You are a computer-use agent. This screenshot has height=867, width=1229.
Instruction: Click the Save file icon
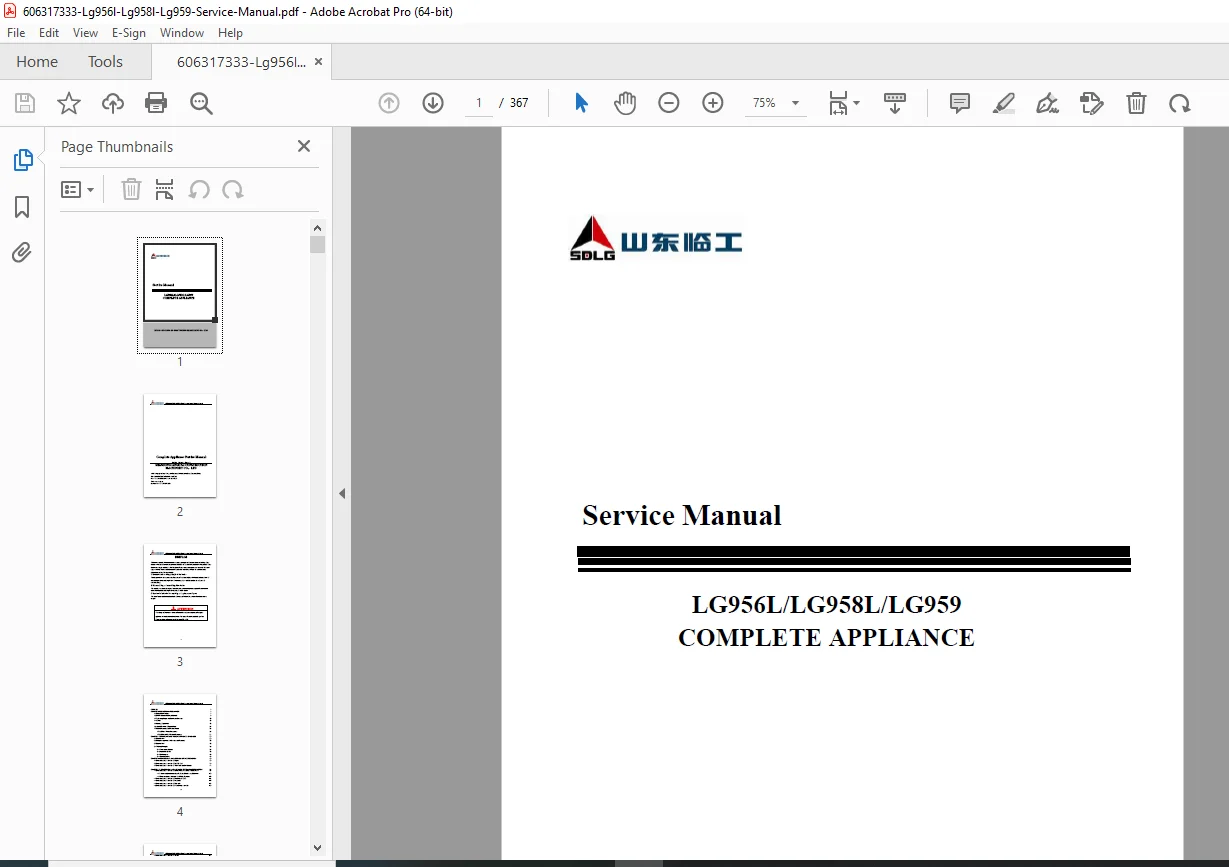click(25, 103)
